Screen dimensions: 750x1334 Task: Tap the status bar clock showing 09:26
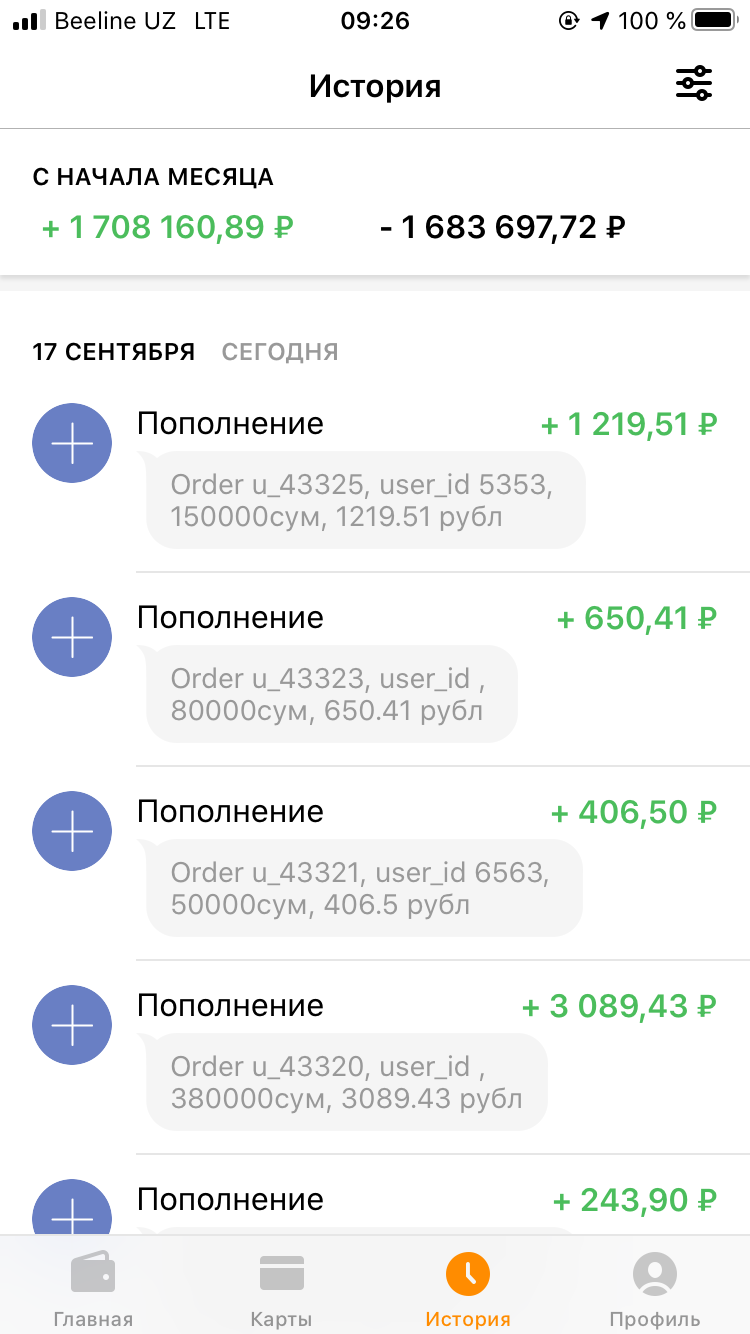[375, 21]
